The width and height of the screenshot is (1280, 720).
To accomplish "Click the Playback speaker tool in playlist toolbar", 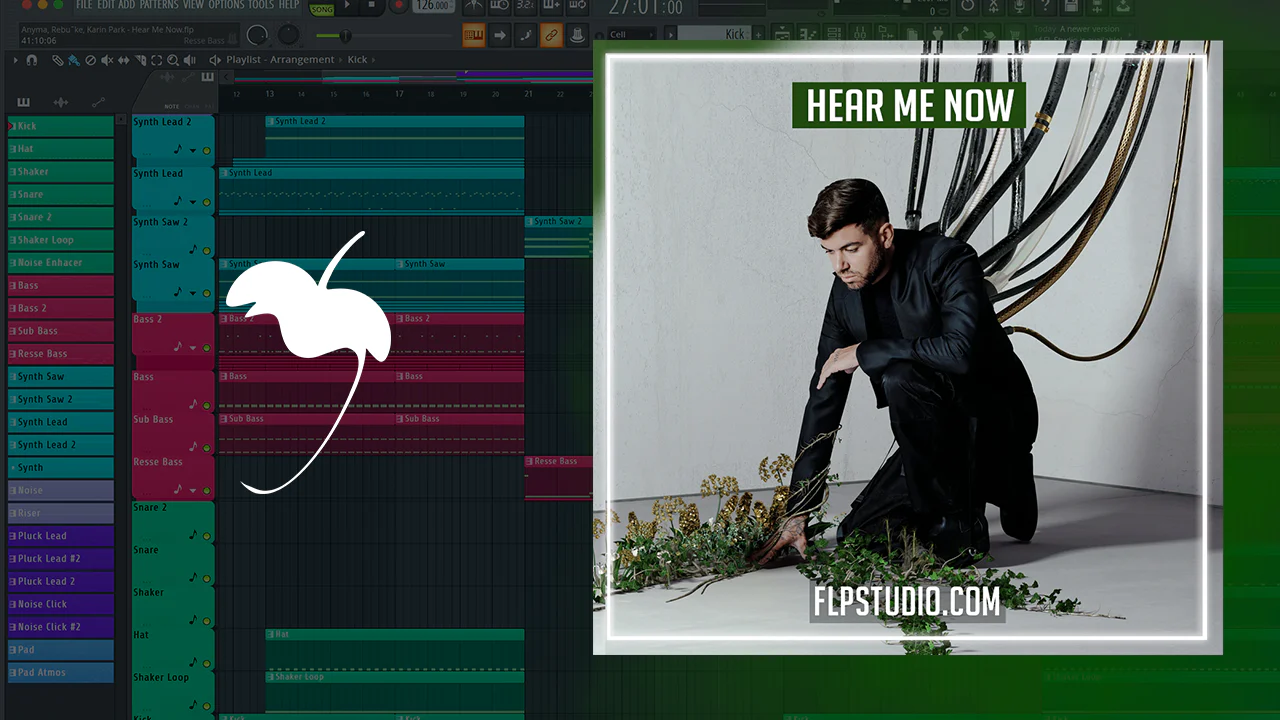I will pos(189,60).
